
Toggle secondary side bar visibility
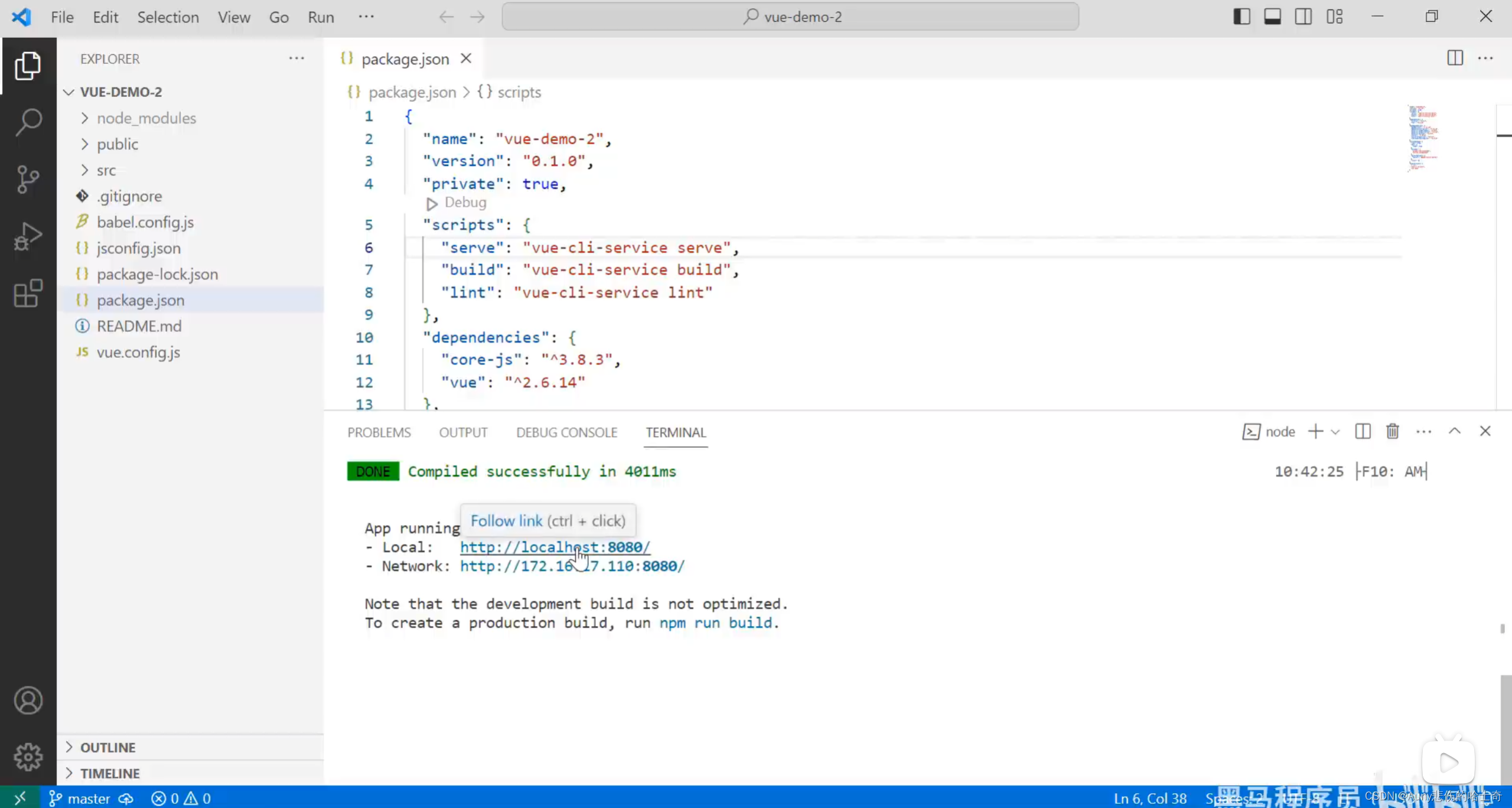click(1303, 17)
